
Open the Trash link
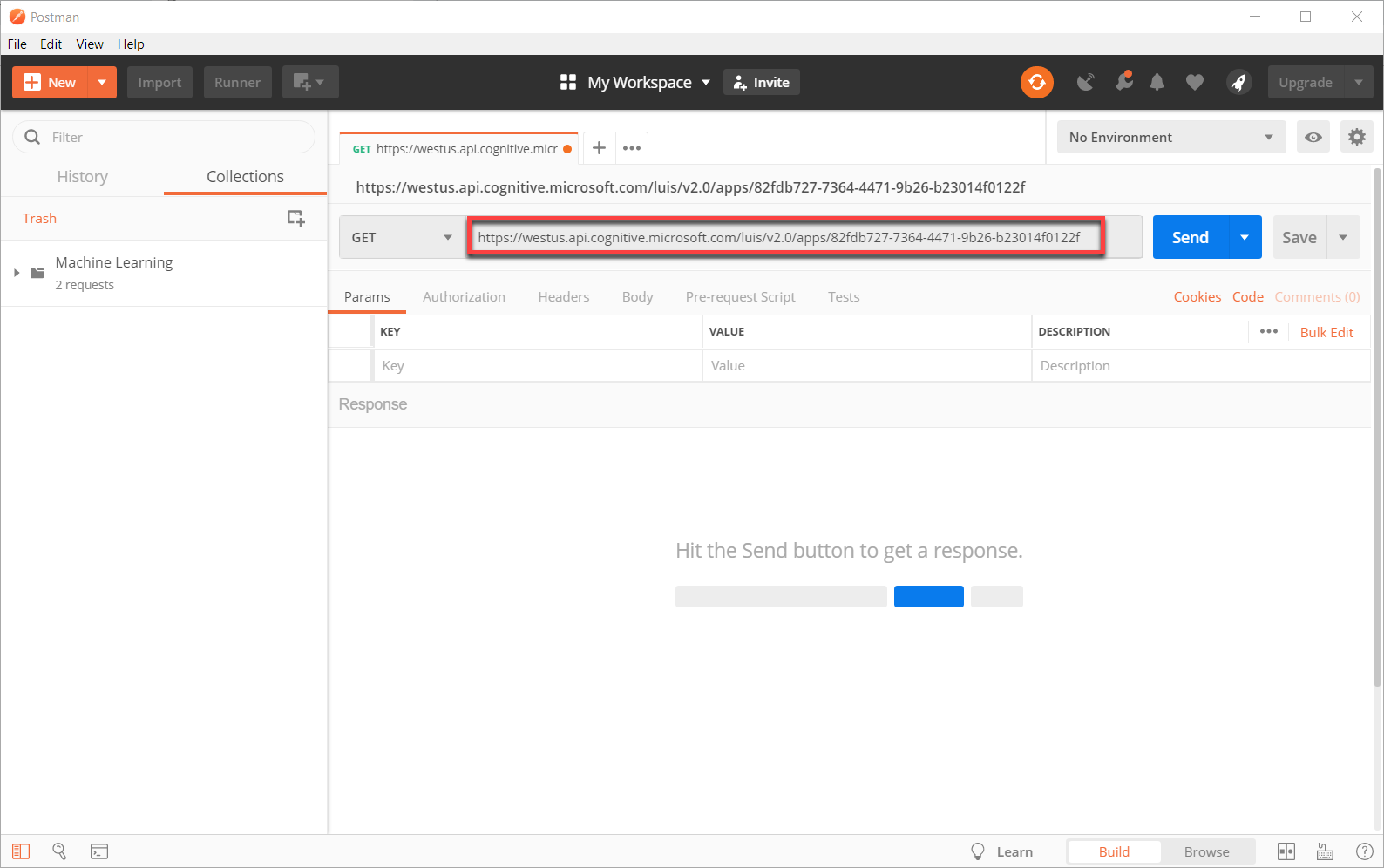coord(39,218)
